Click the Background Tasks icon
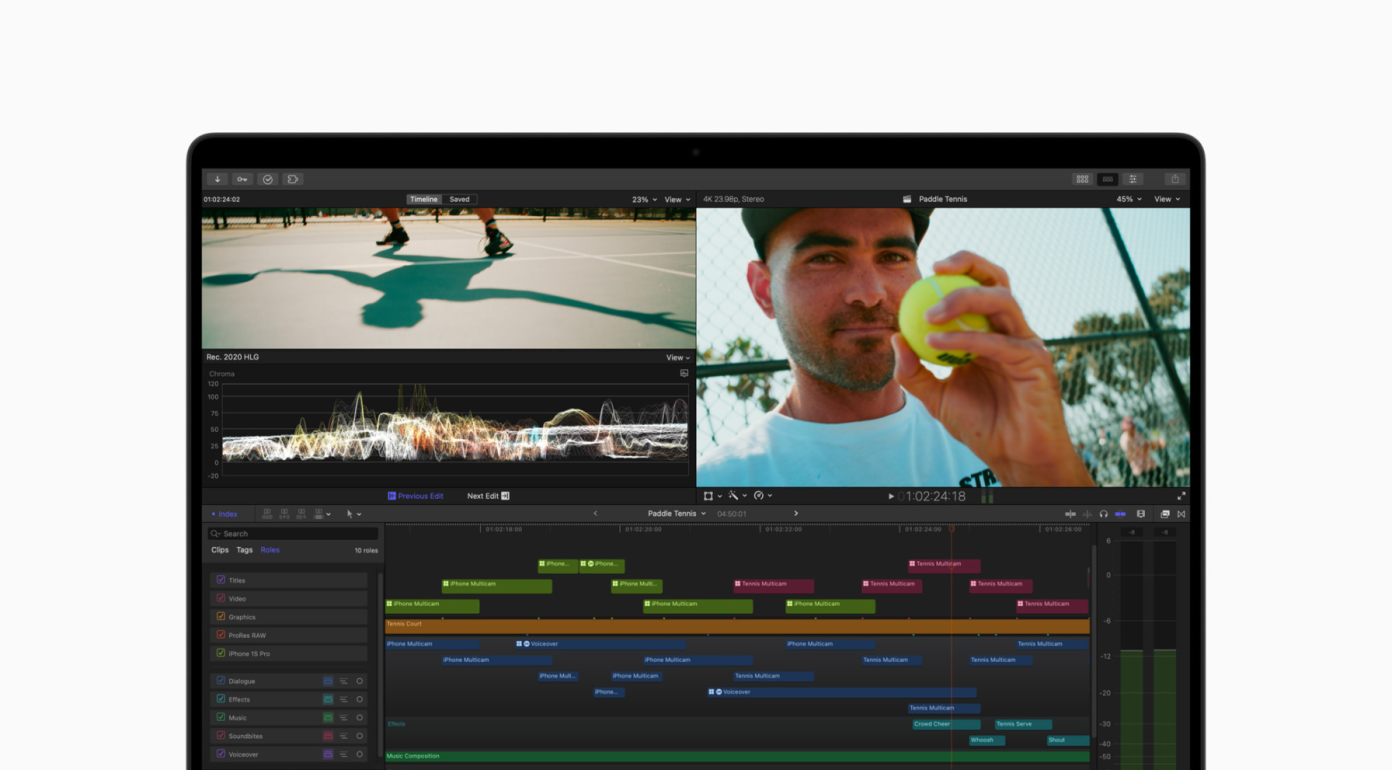This screenshot has width=1392, height=770. click(267, 178)
